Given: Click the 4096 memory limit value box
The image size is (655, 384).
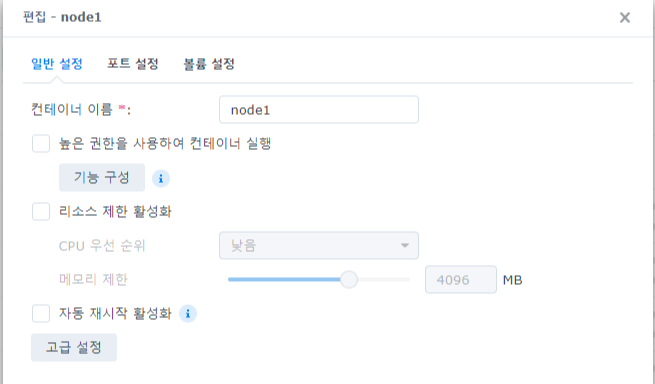Looking at the screenshot, I should pyautogui.click(x=461, y=280).
